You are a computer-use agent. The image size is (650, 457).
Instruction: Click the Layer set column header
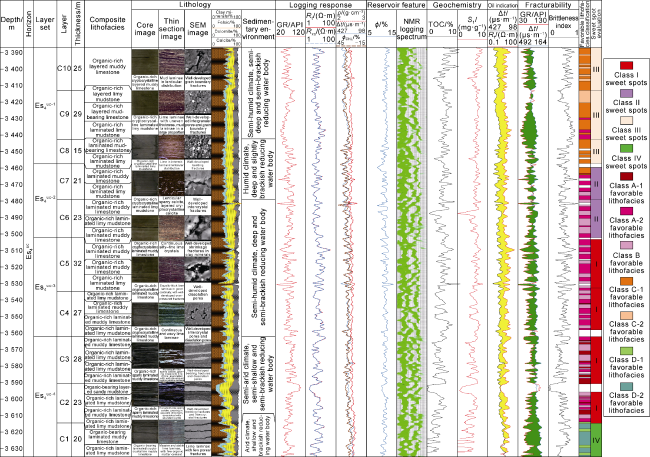(x=45, y=23)
